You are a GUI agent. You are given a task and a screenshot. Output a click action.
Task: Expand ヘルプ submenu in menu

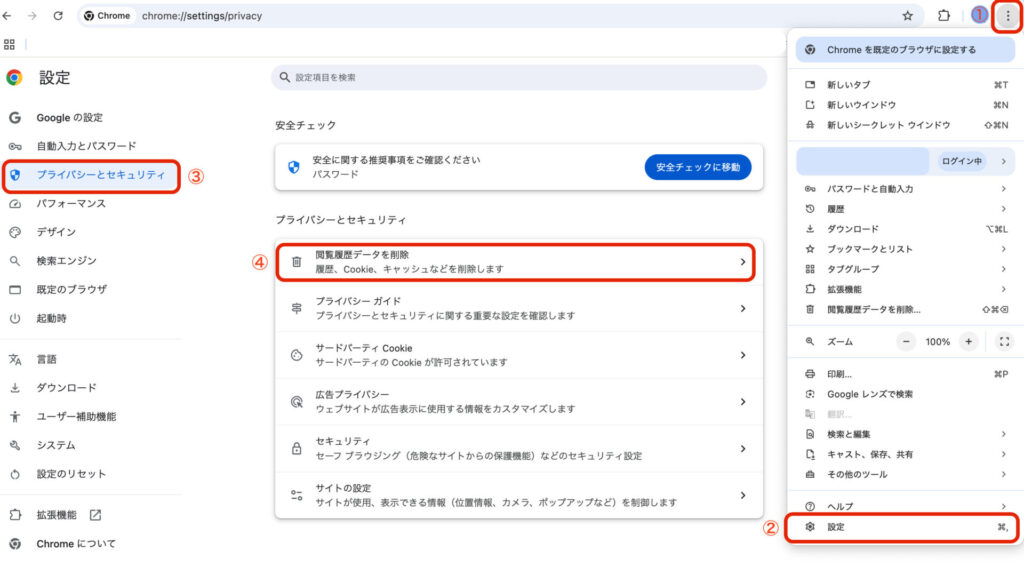[x=905, y=506]
